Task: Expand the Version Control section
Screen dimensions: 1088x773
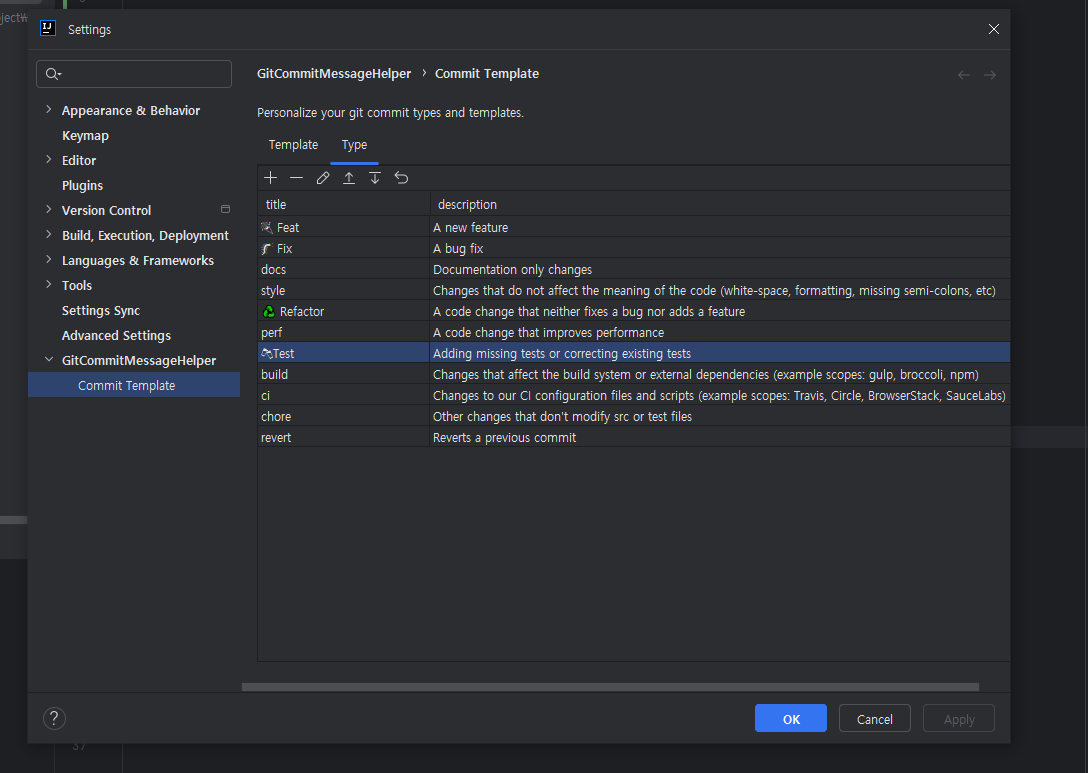Action: coord(49,210)
